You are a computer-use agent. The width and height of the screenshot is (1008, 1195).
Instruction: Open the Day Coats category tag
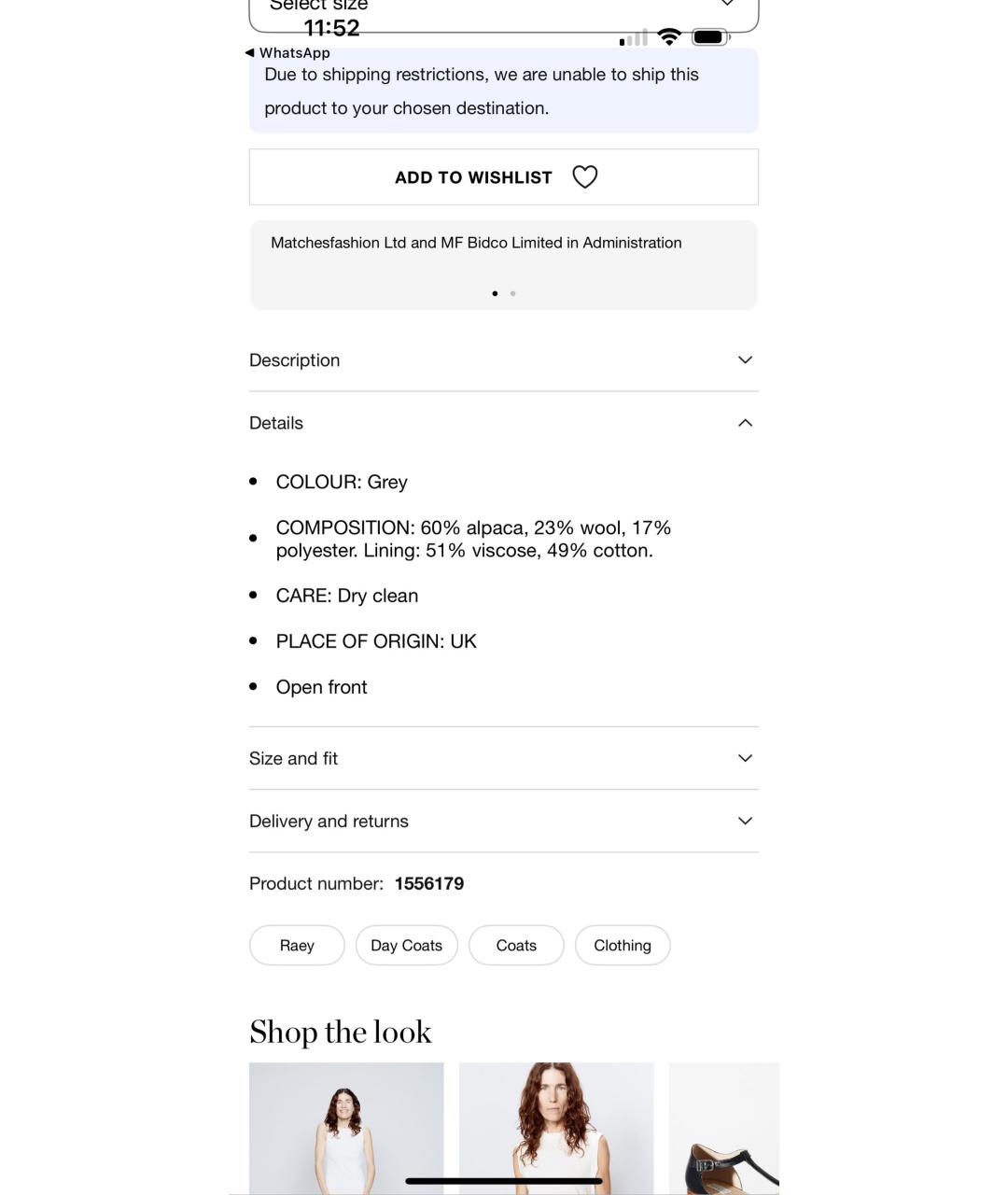406,945
